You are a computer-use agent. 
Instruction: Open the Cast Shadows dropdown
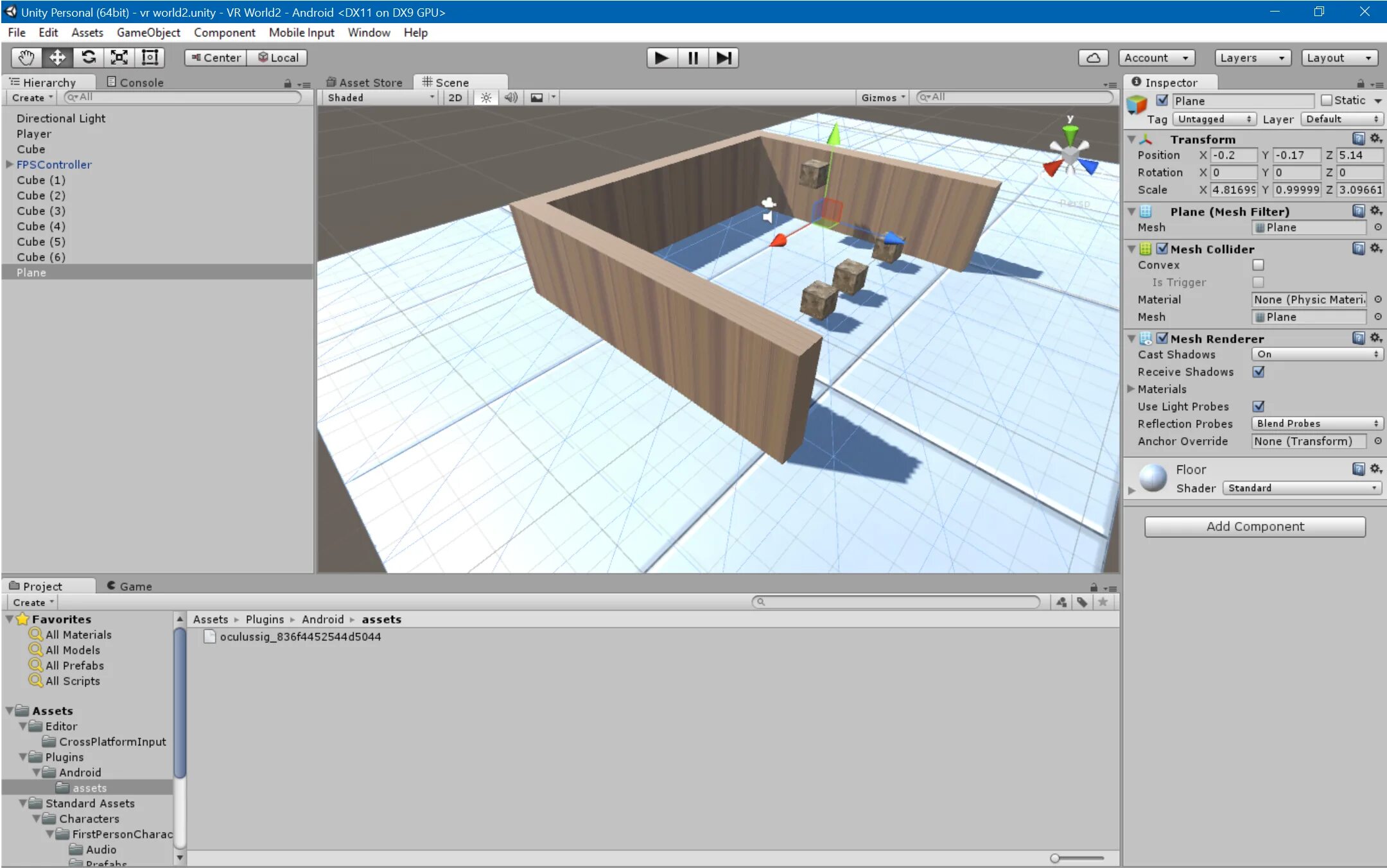tap(1317, 354)
